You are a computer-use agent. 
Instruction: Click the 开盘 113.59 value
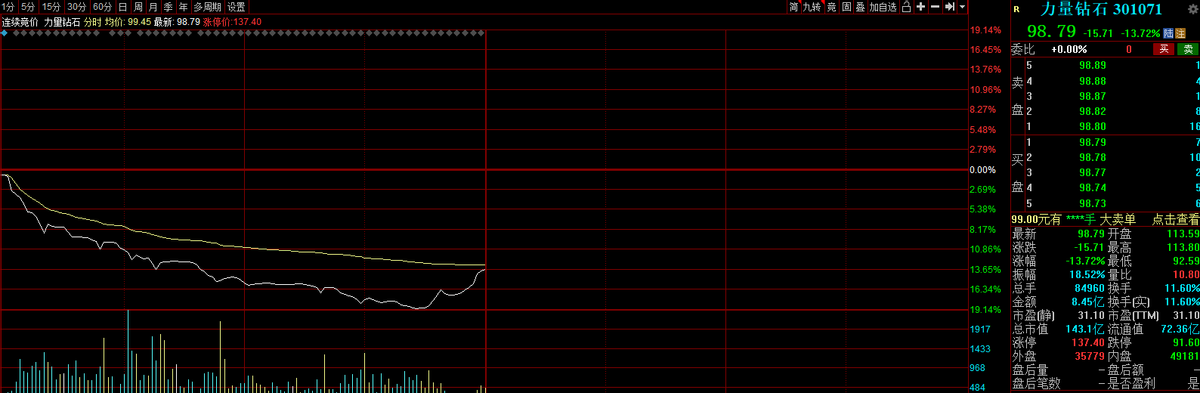pyautogui.click(x=1183, y=233)
